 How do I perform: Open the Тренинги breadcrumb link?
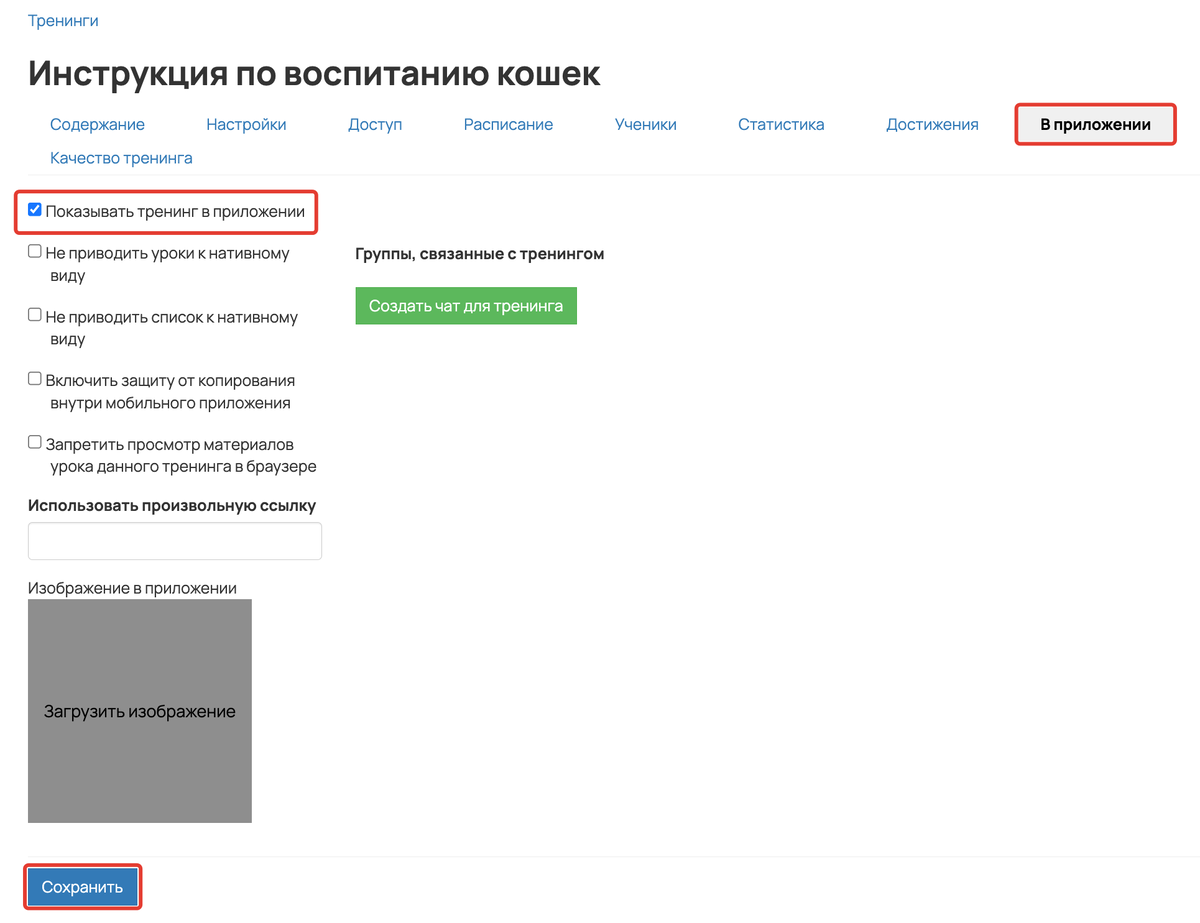[63, 20]
